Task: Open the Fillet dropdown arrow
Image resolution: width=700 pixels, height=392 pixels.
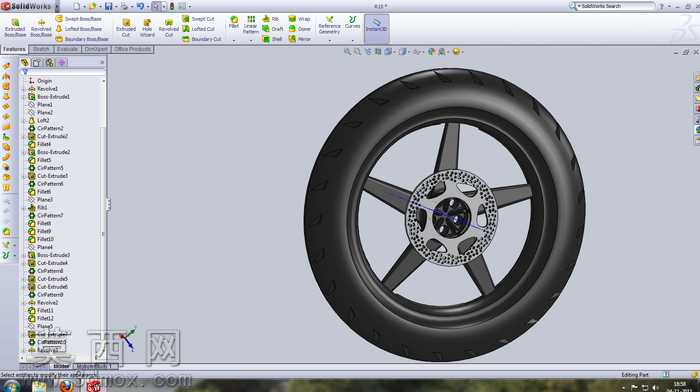Action: [233, 41]
